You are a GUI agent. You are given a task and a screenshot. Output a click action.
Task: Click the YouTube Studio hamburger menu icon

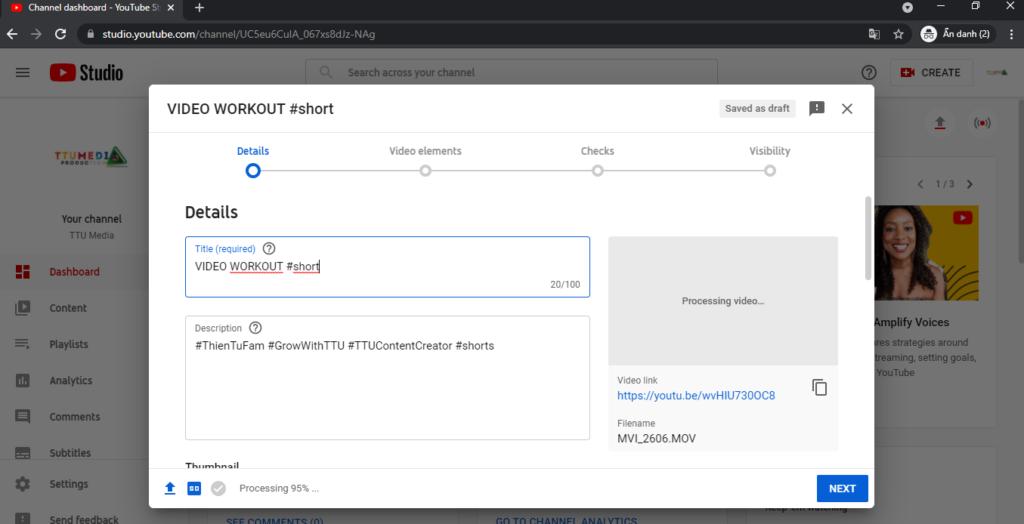point(23,72)
